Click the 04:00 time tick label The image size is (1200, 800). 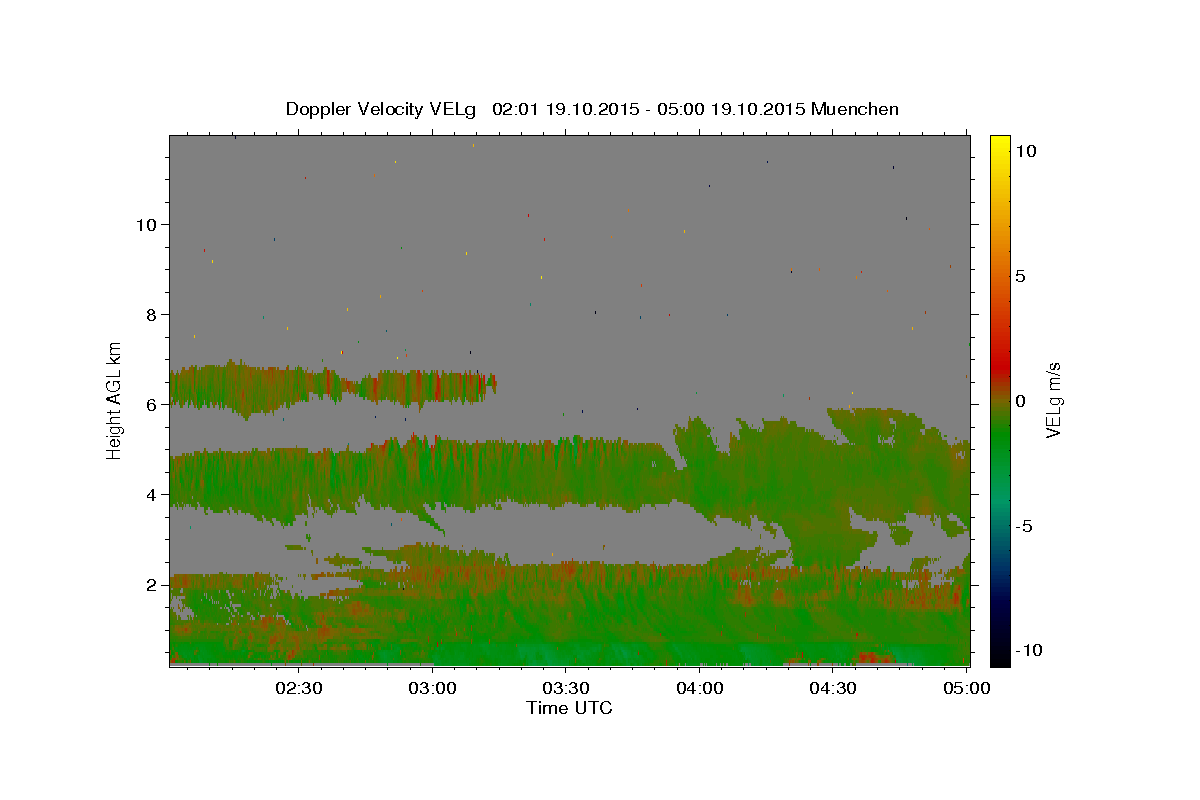click(700, 688)
